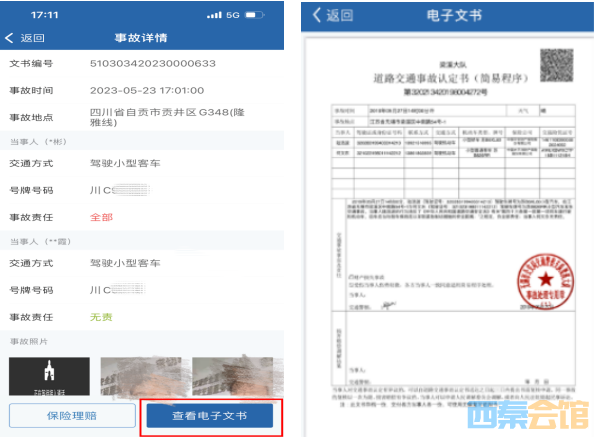Open the dark first accident photo thumbnail

tap(50, 376)
